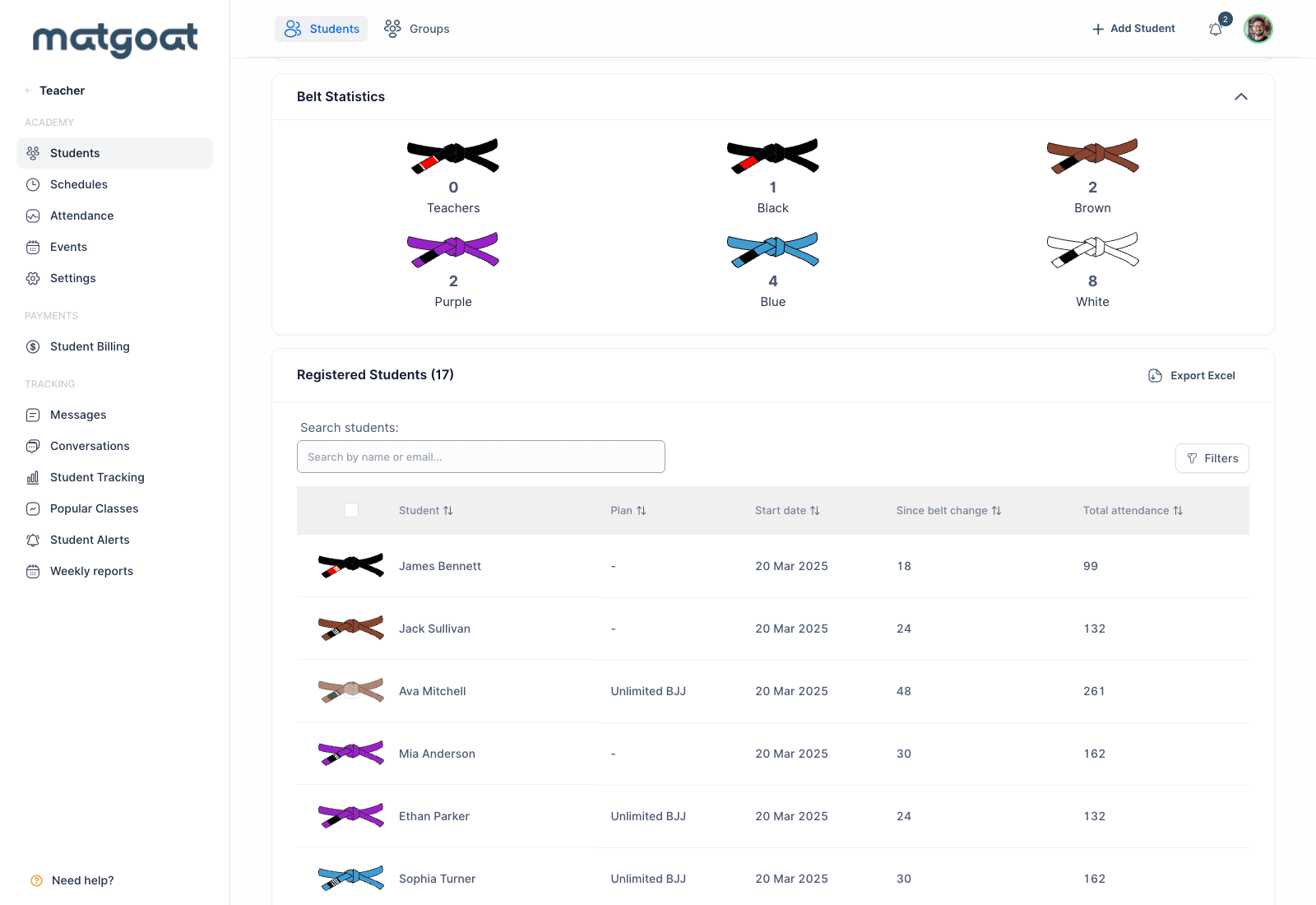The width and height of the screenshot is (1316, 905).
Task: Sort table by Plan column
Action: 628,510
